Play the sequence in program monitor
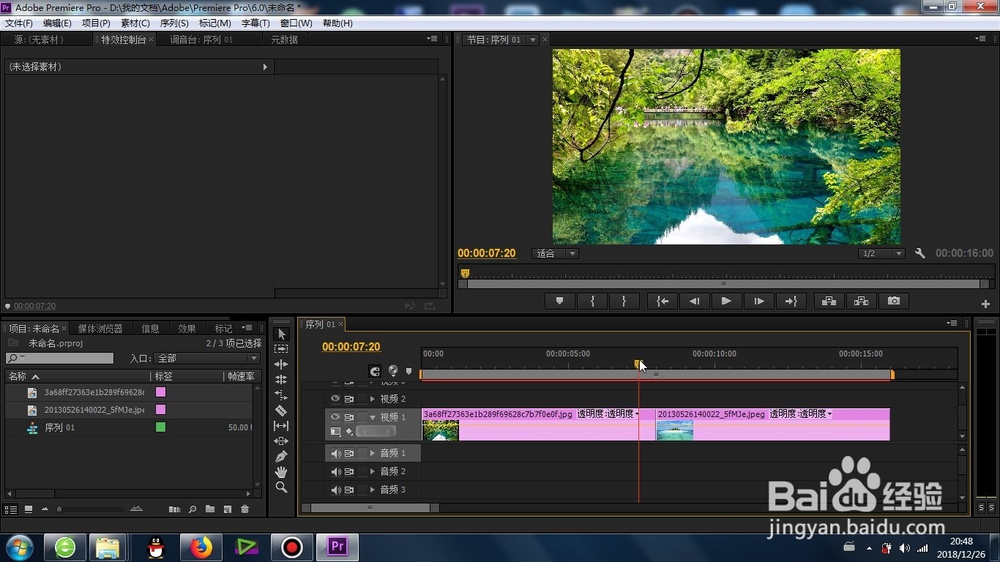The height and width of the screenshot is (562, 1000). click(x=726, y=301)
